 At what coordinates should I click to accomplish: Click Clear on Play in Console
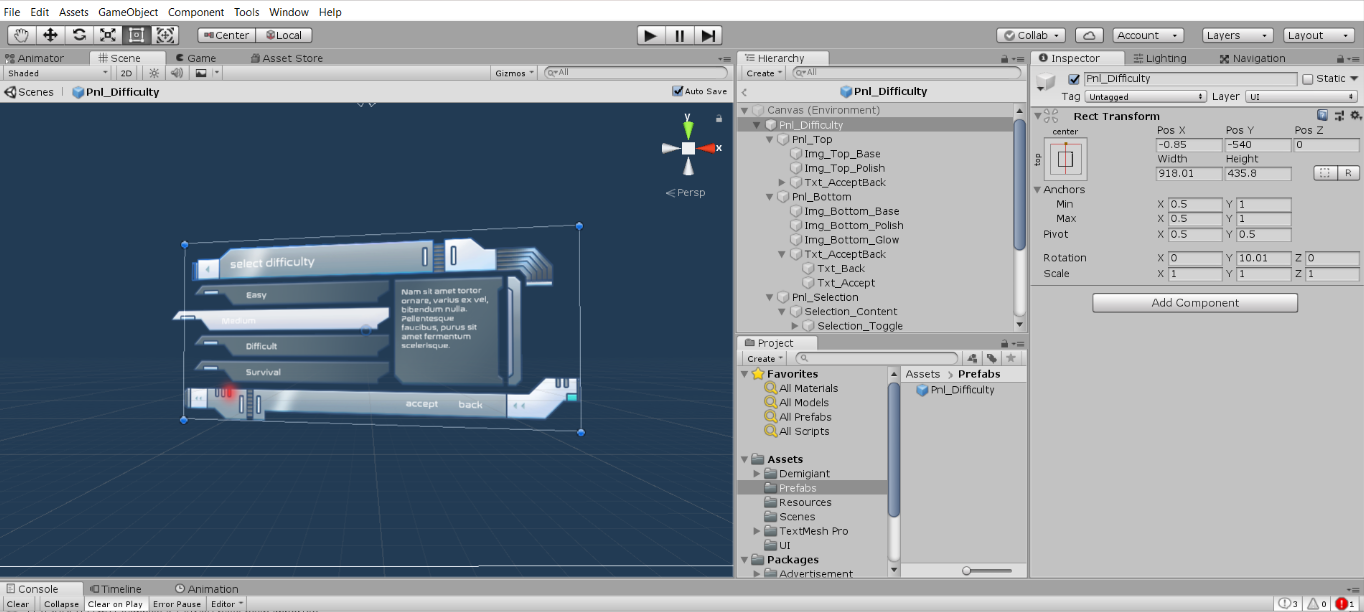tap(114, 604)
